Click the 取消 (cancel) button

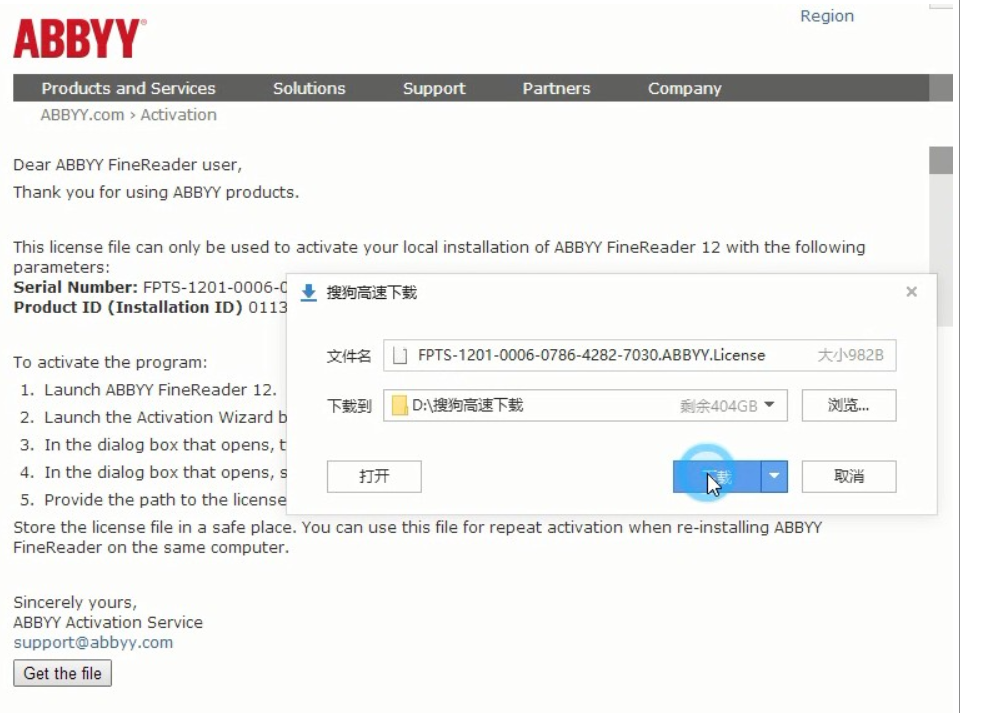coord(849,477)
